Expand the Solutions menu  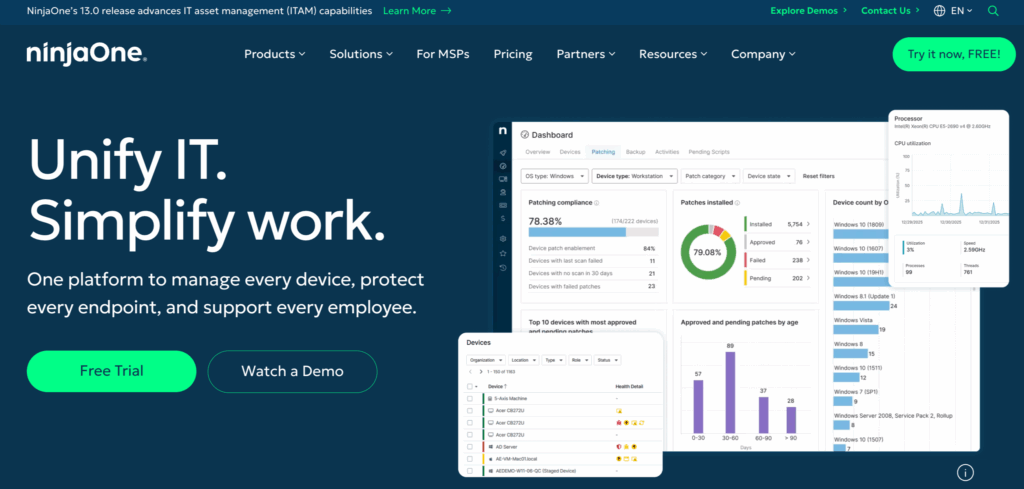(361, 54)
